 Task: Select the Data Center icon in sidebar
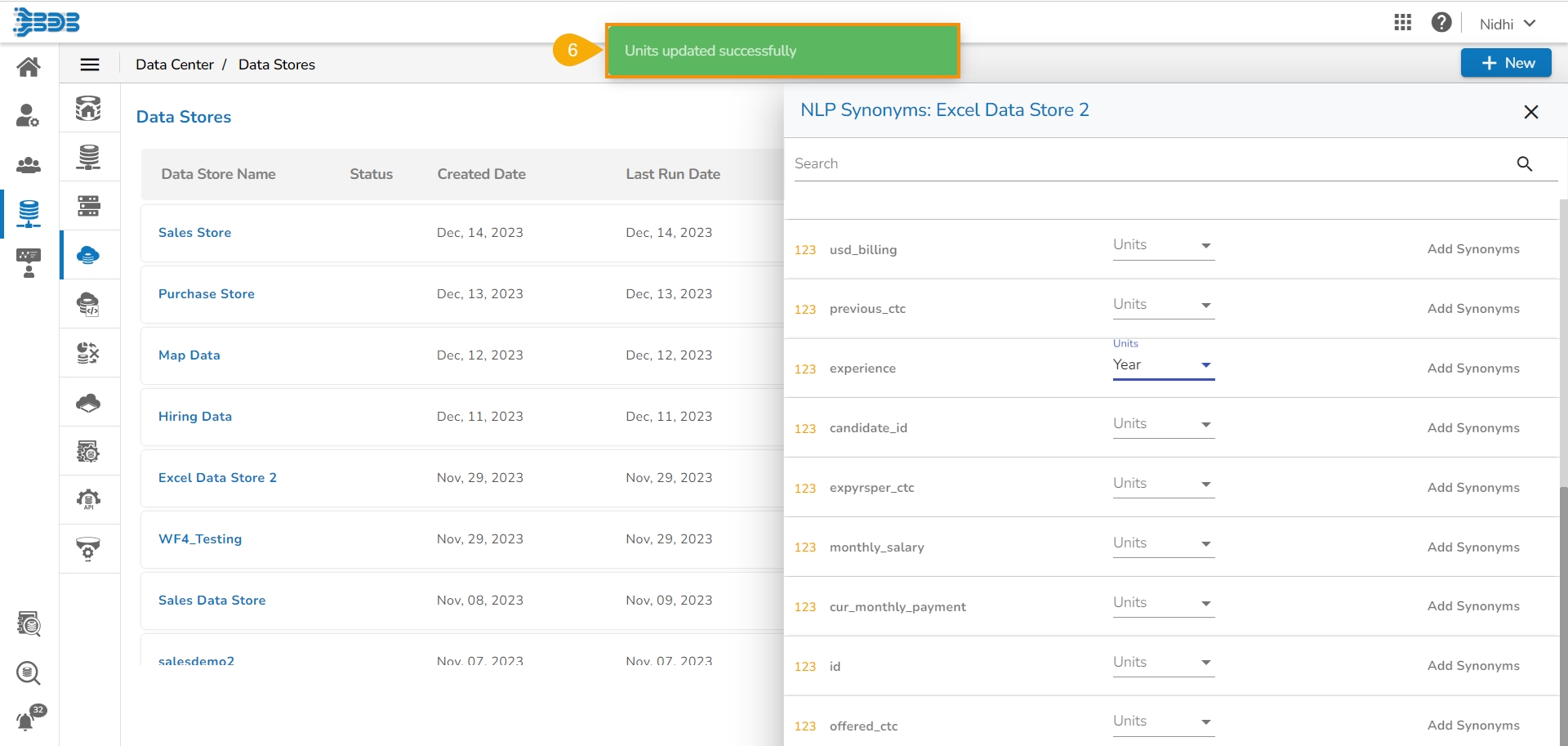(29, 213)
